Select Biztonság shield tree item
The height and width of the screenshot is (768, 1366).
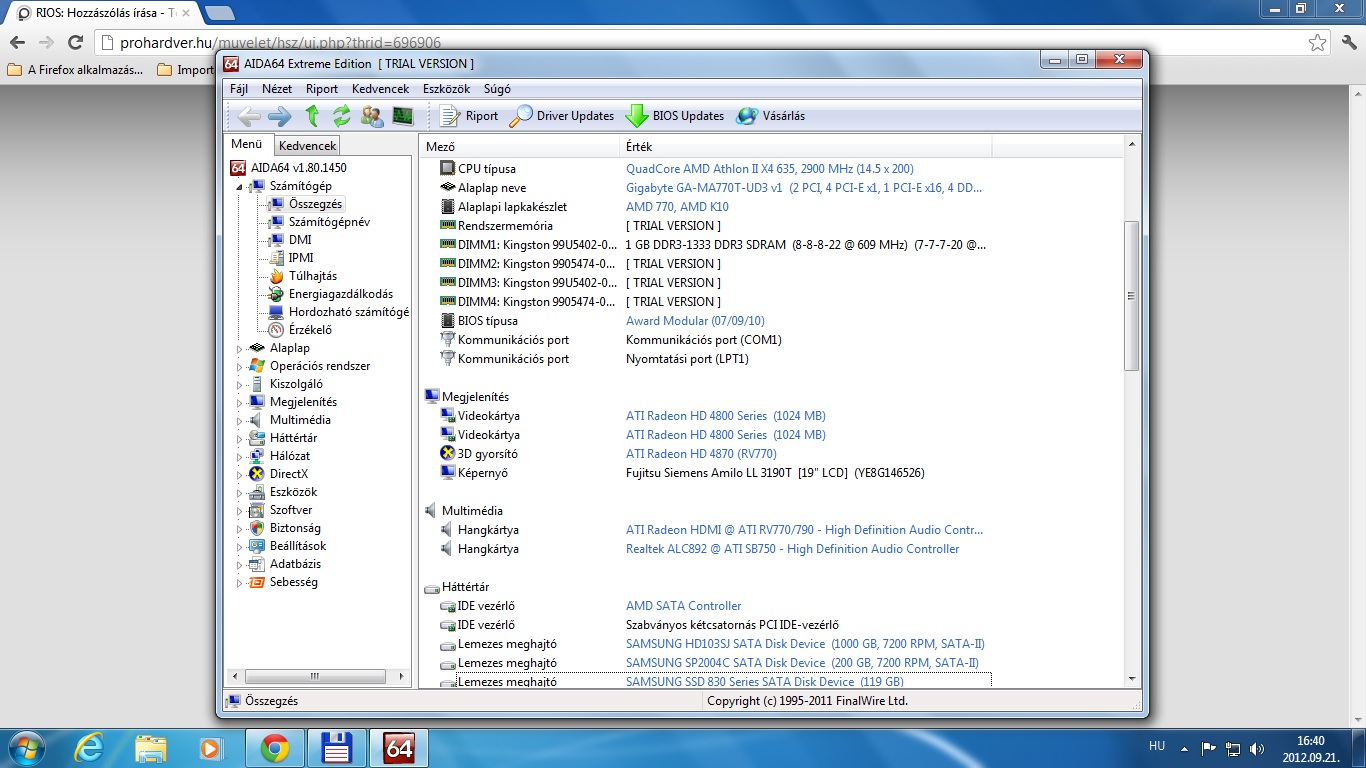click(x=295, y=528)
